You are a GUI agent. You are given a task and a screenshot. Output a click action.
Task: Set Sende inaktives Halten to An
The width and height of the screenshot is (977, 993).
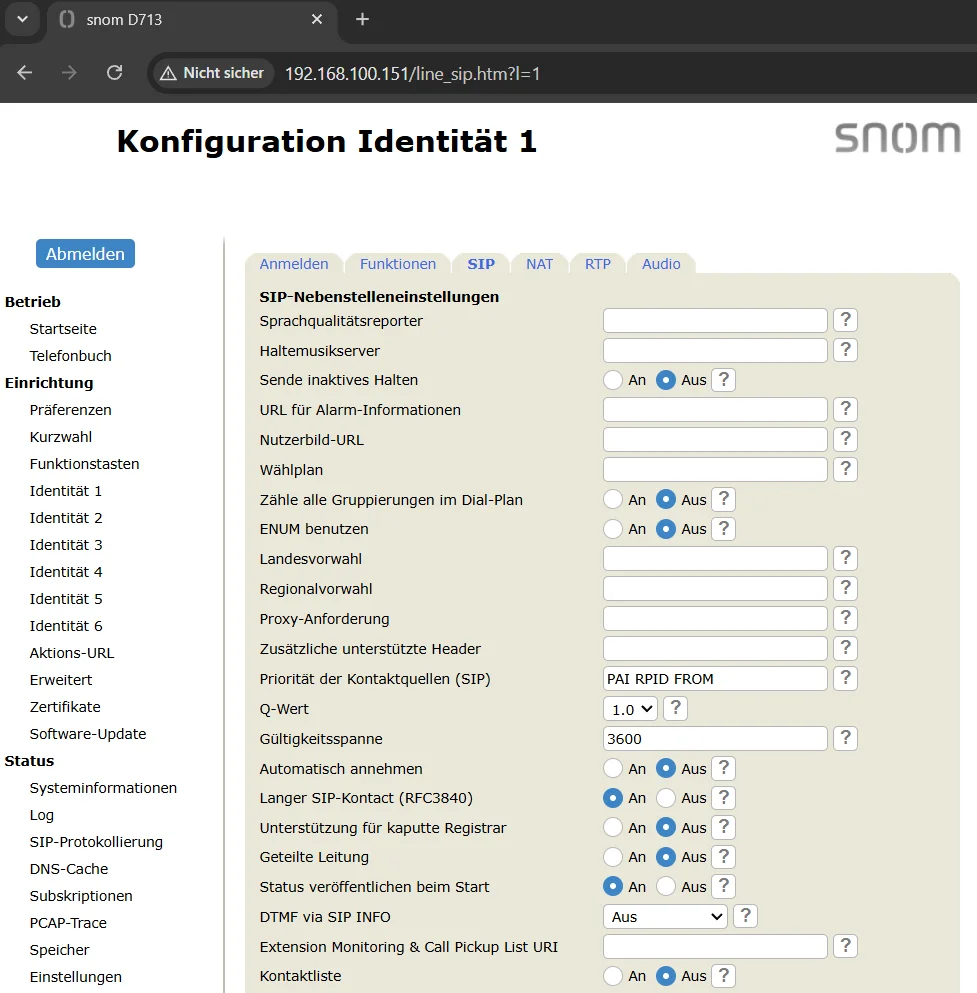pos(613,380)
